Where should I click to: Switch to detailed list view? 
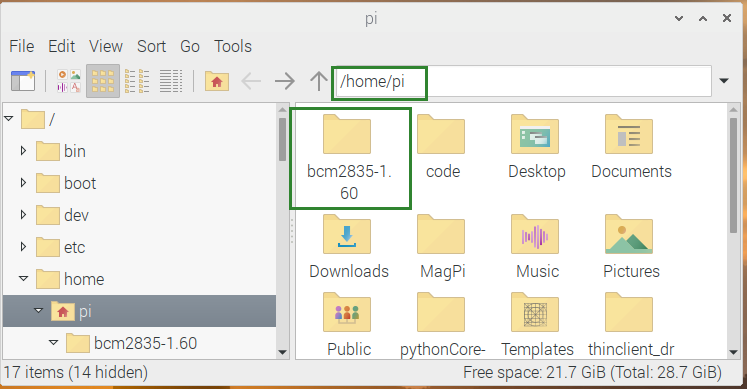click(x=171, y=81)
